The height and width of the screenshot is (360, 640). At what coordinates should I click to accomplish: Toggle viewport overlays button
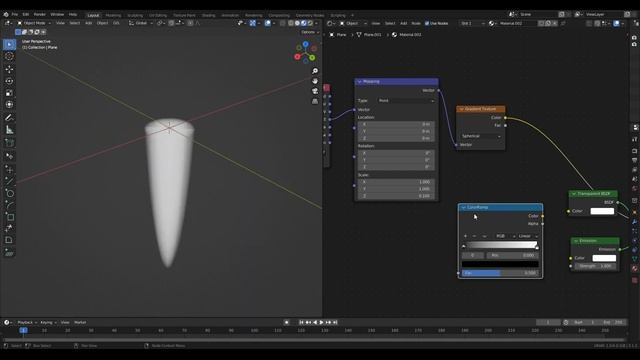tap(268, 23)
